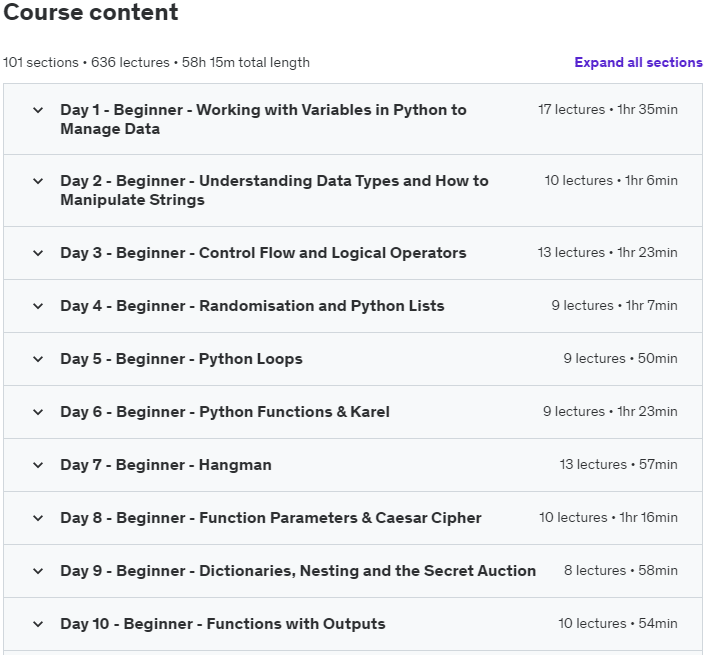705x655 pixels.
Task: Expand Day 1 section chevron
Action: (38, 110)
